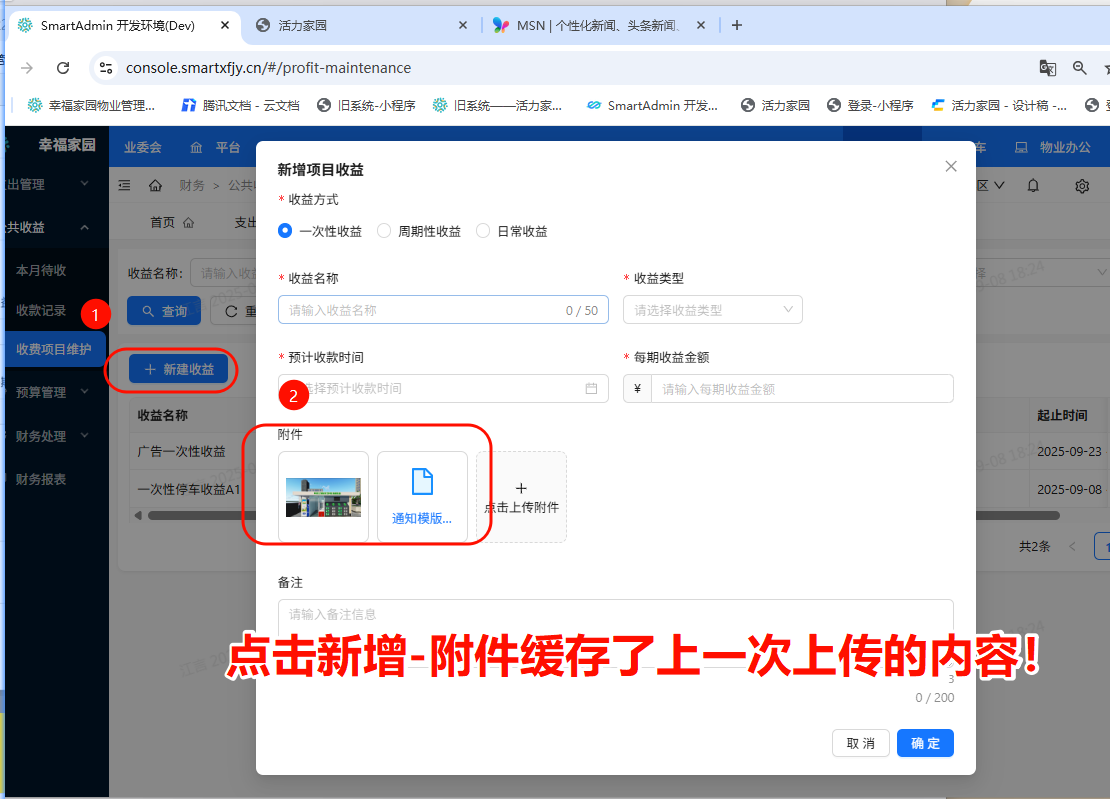1110x799 pixels.
Task: Select the 一次性收益 radio option
Action: tap(285, 231)
